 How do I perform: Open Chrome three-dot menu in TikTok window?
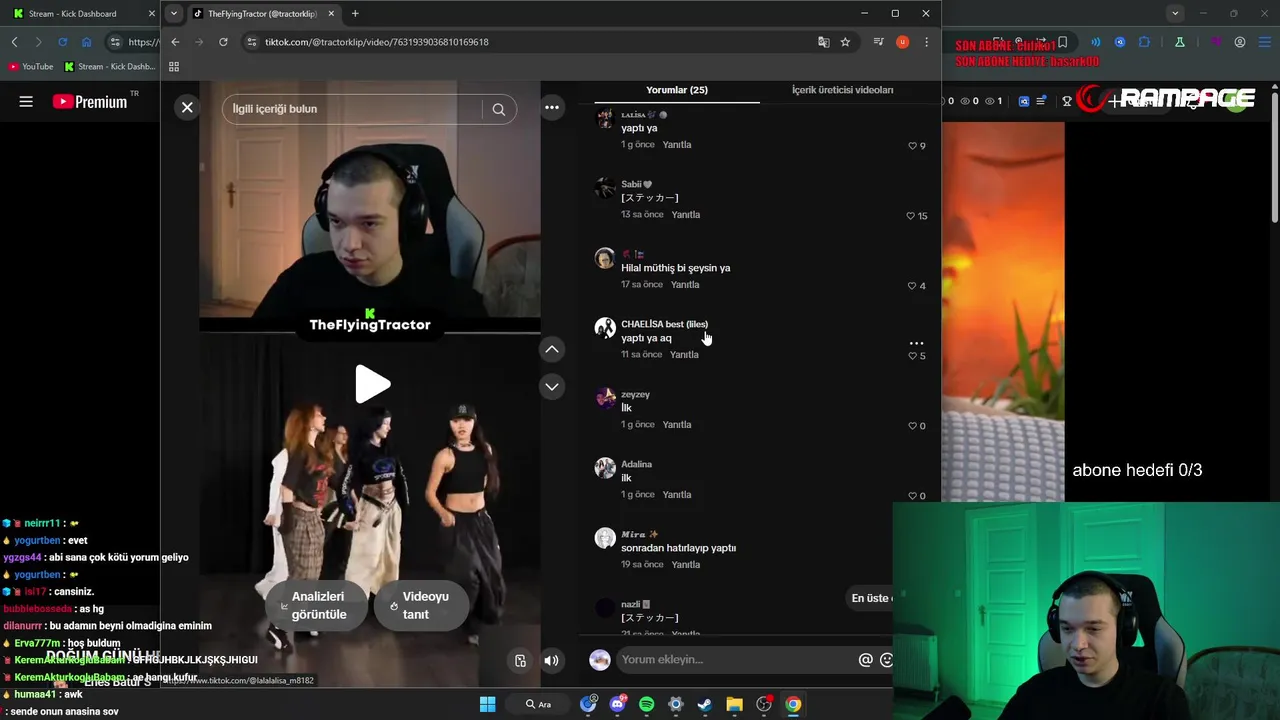pos(926,42)
